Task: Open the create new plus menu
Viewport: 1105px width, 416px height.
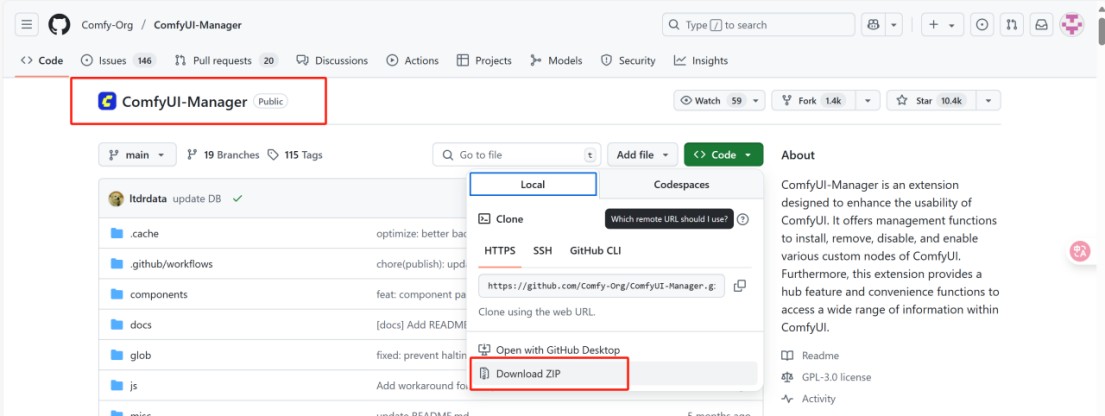Action: [942, 25]
